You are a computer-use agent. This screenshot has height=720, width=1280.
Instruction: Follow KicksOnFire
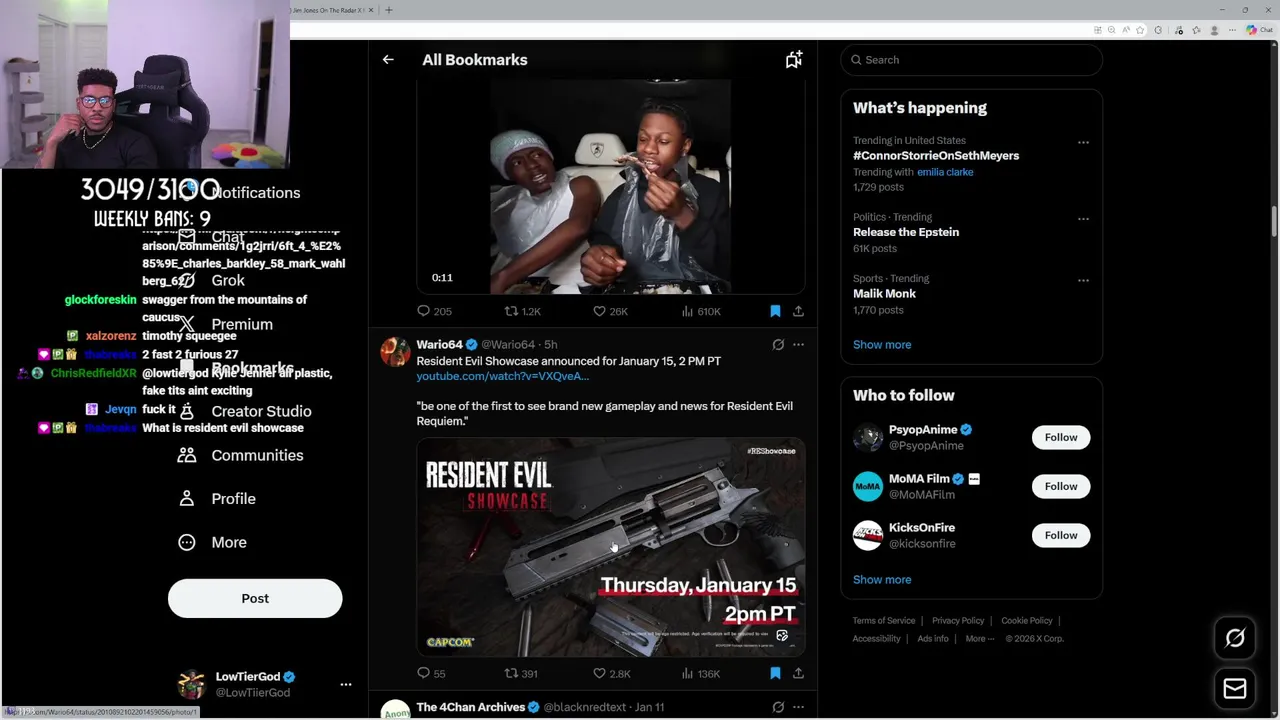(x=1061, y=535)
